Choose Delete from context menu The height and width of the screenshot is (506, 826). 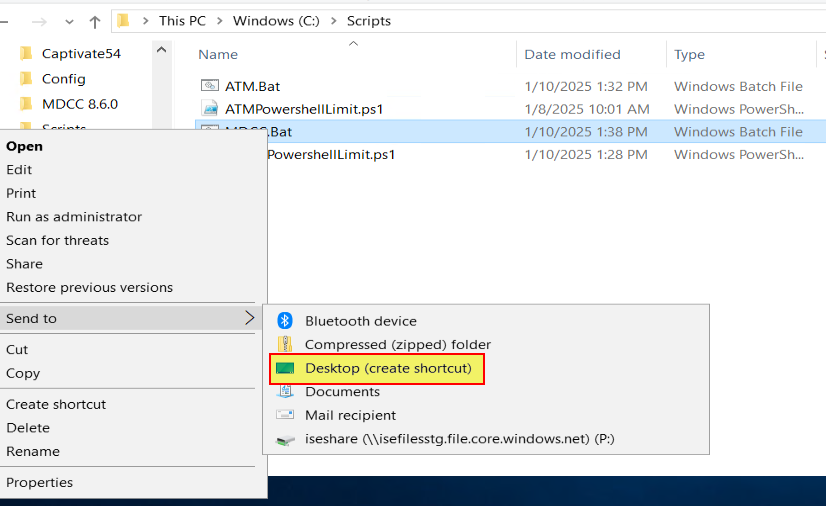[28, 428]
